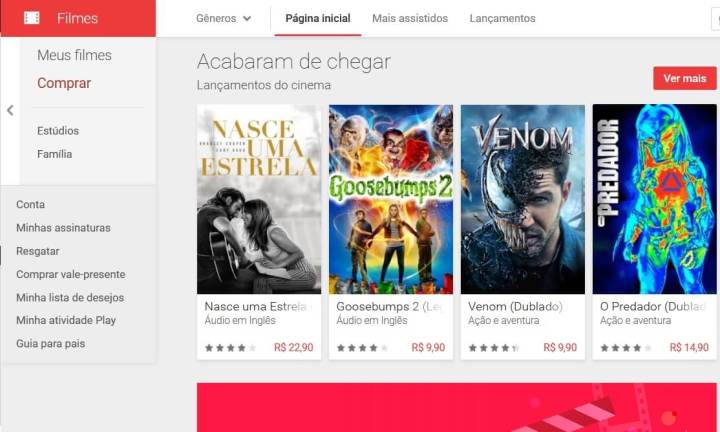Click the Filmes film-strip icon
Screen dimensions: 720x432
32,18
